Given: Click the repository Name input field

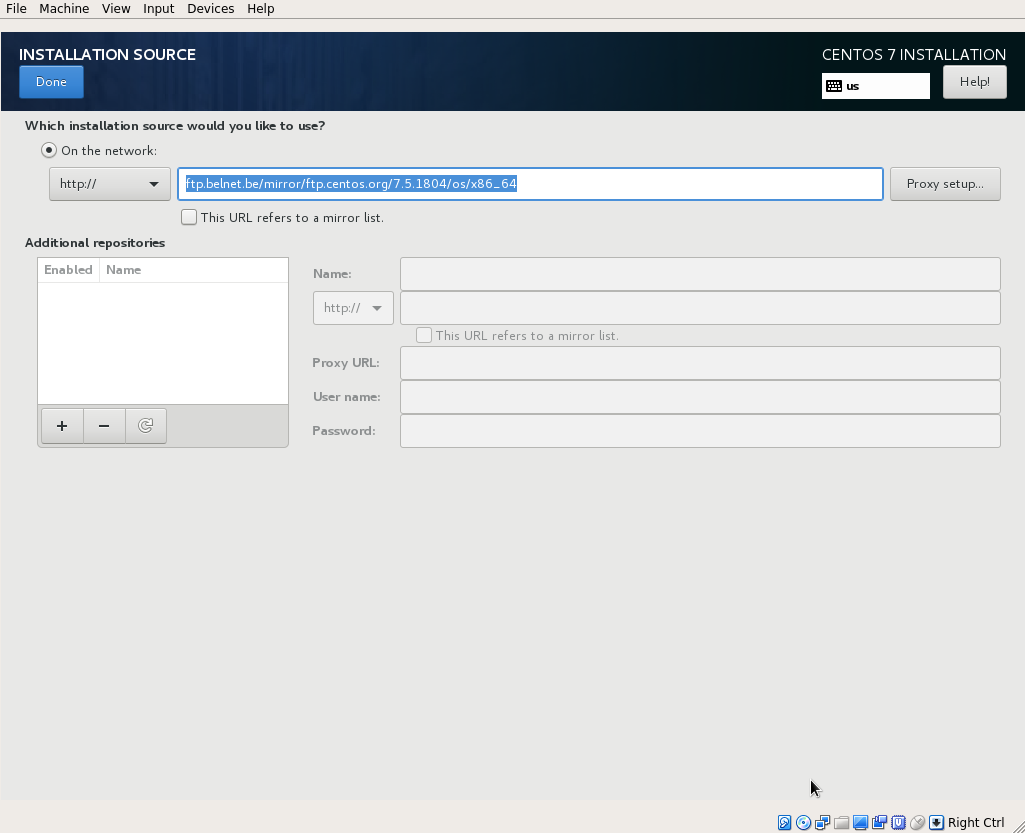Looking at the screenshot, I should [698, 273].
